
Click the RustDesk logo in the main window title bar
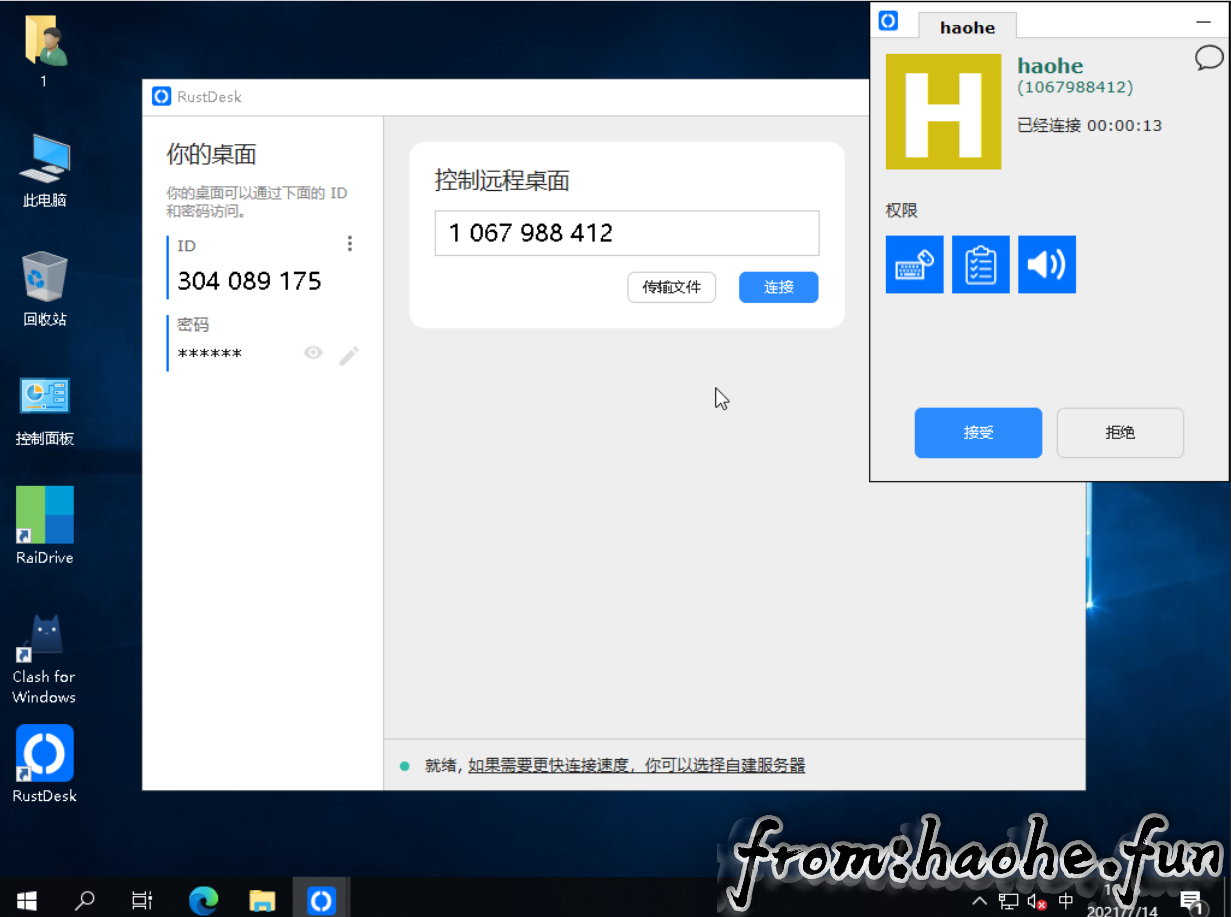click(162, 97)
